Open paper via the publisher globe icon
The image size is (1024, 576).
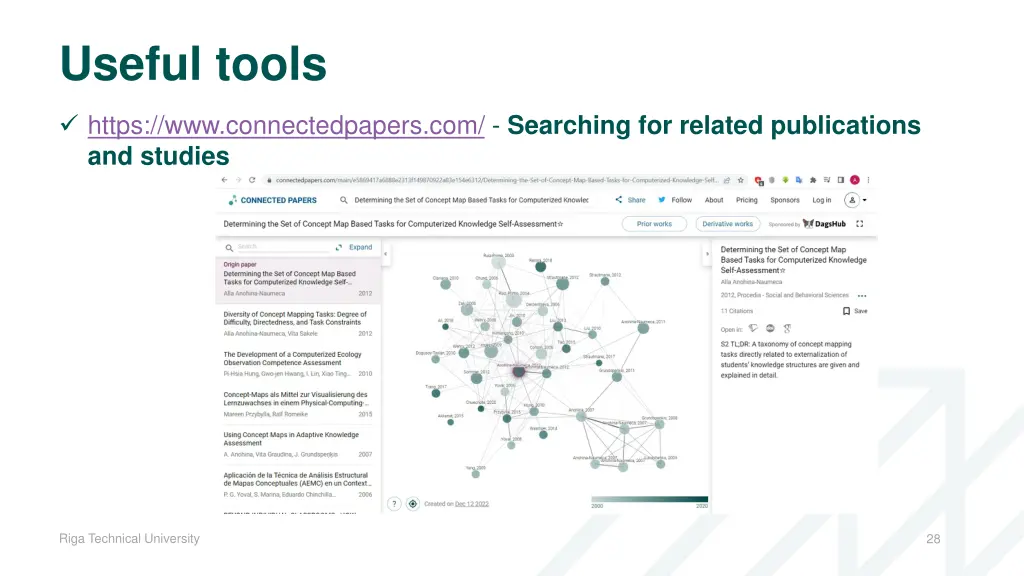point(770,328)
